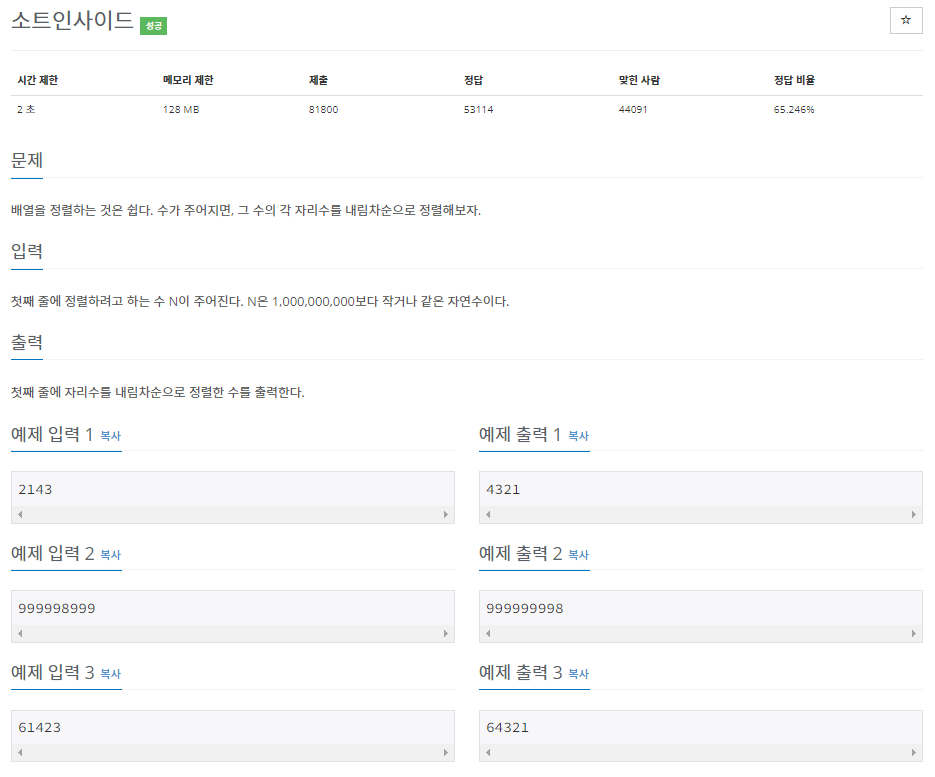Click the sample input value 2143
Screen dimensions: 935x777
pyautogui.click(x=35, y=490)
